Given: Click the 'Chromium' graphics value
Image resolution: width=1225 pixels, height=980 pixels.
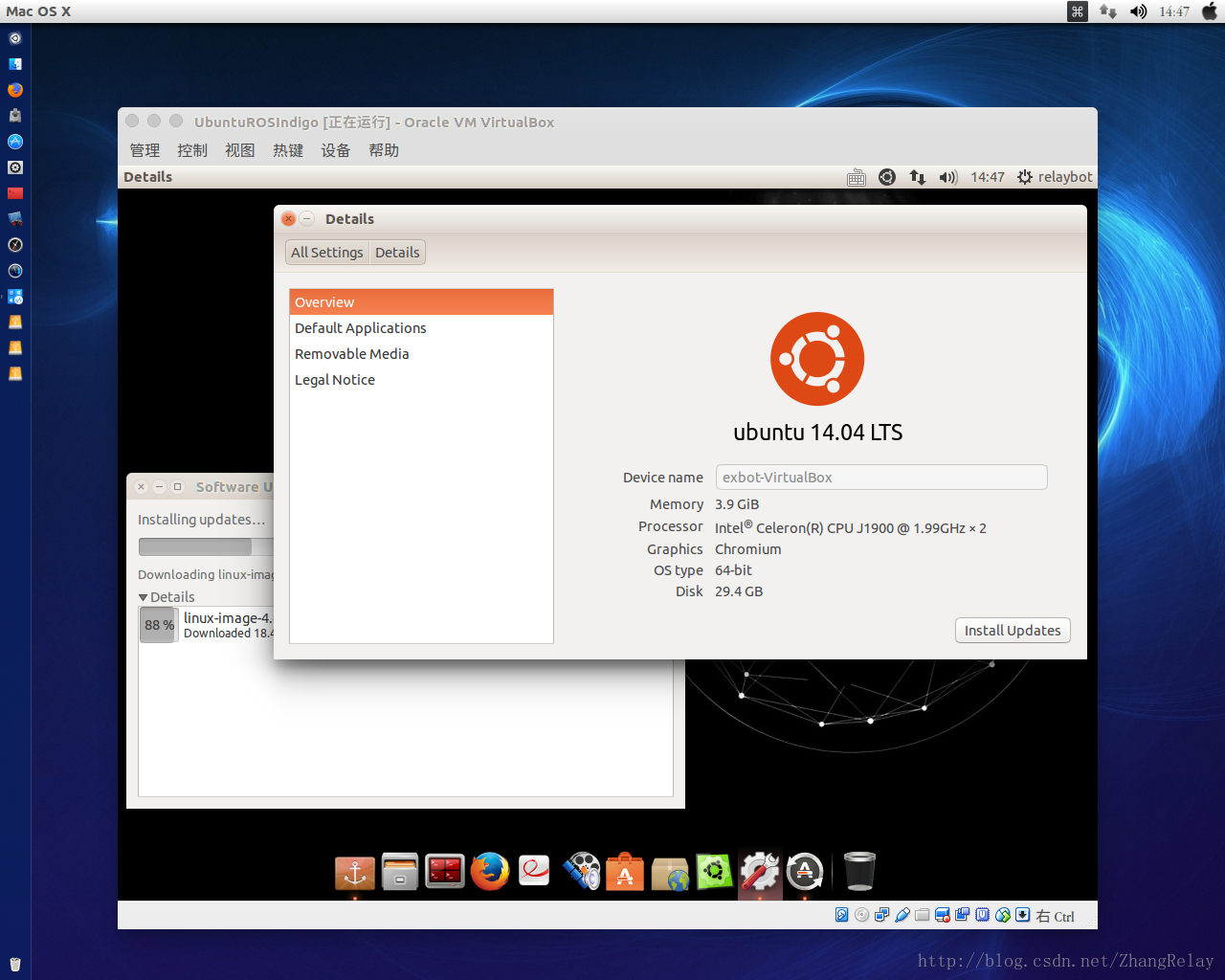Looking at the screenshot, I should tap(748, 549).
